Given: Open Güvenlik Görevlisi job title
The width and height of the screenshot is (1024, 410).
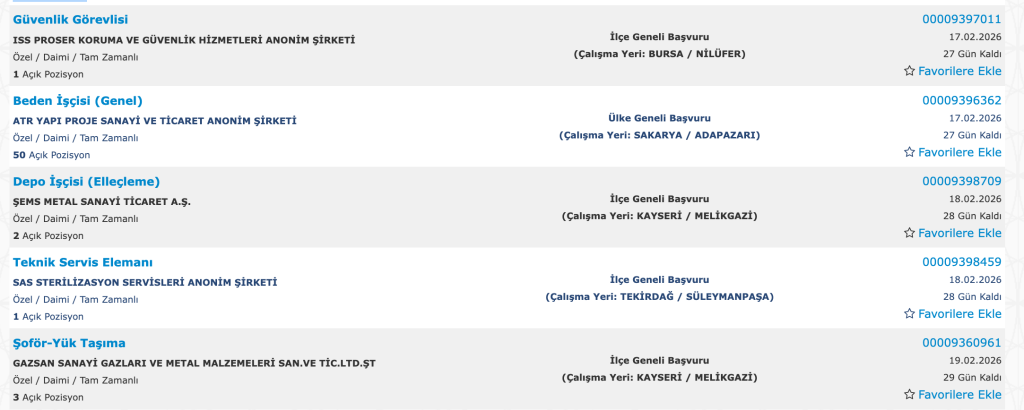Looking at the screenshot, I should pyautogui.click(x=70, y=20).
